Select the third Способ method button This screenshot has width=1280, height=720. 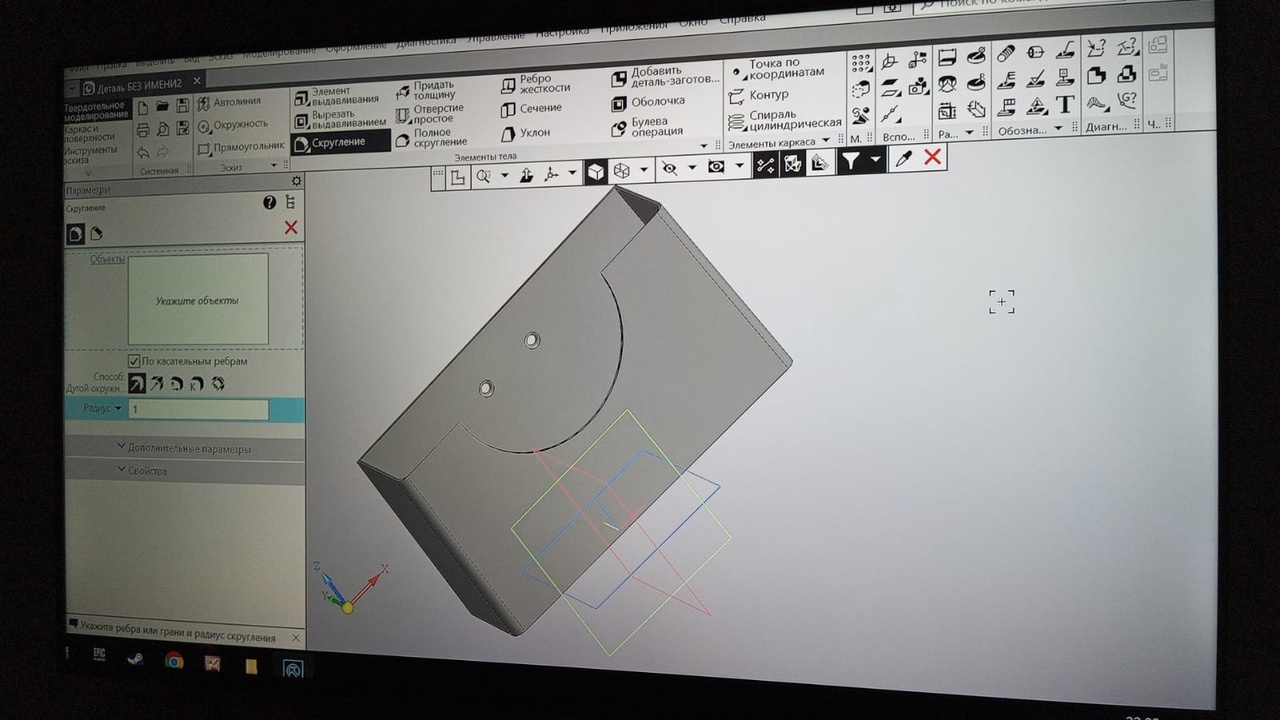[x=178, y=383]
